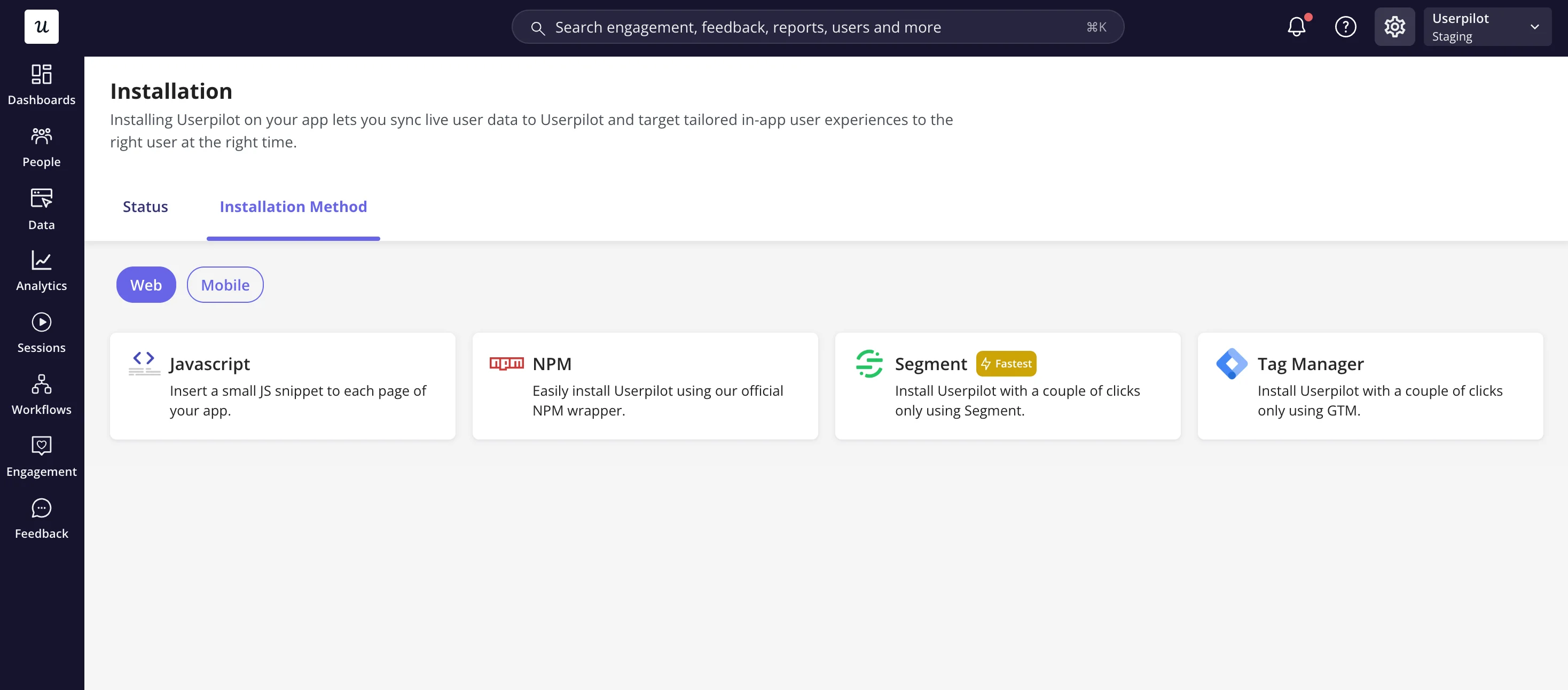This screenshot has width=1568, height=690.
Task: Expand the Userpilot Staging environment dropdown
Action: click(x=1487, y=27)
